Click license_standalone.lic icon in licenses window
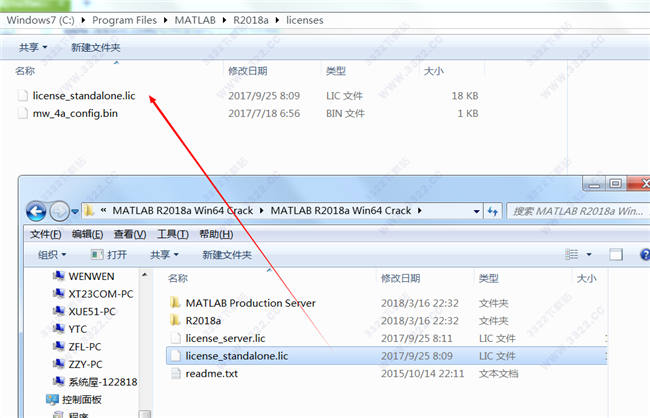Screen dimensions: 650x418 22,96
